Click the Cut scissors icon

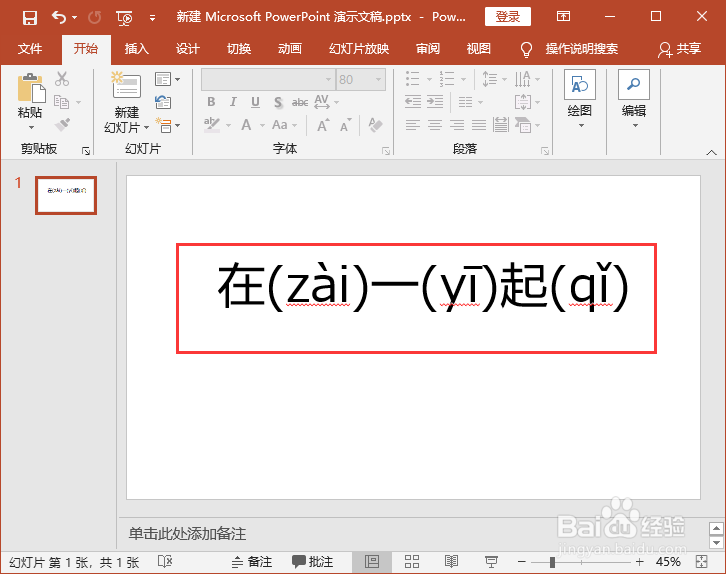point(62,79)
